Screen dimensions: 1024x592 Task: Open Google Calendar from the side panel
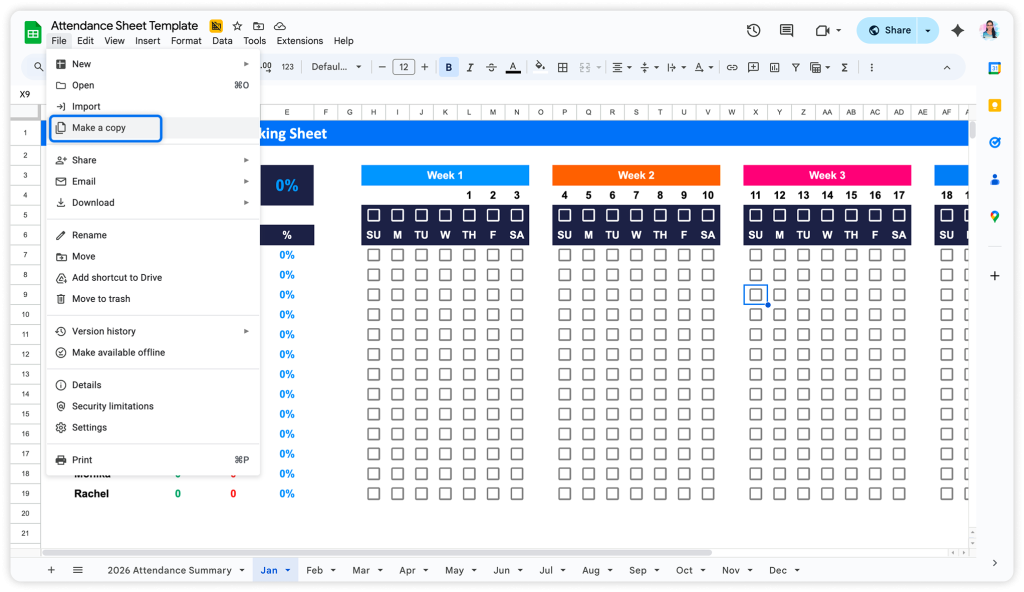click(996, 68)
